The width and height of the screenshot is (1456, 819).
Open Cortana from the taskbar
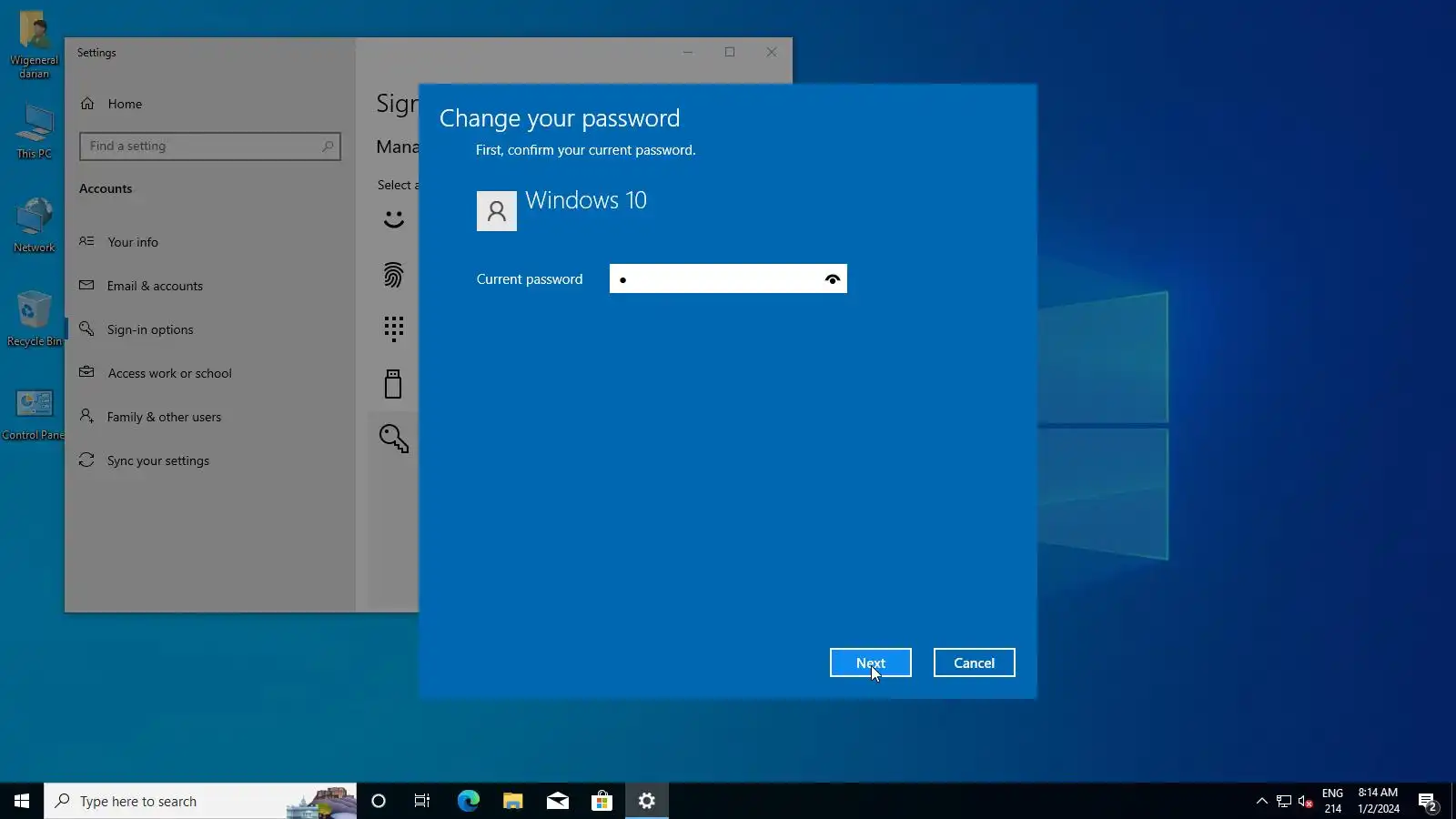[x=379, y=801]
